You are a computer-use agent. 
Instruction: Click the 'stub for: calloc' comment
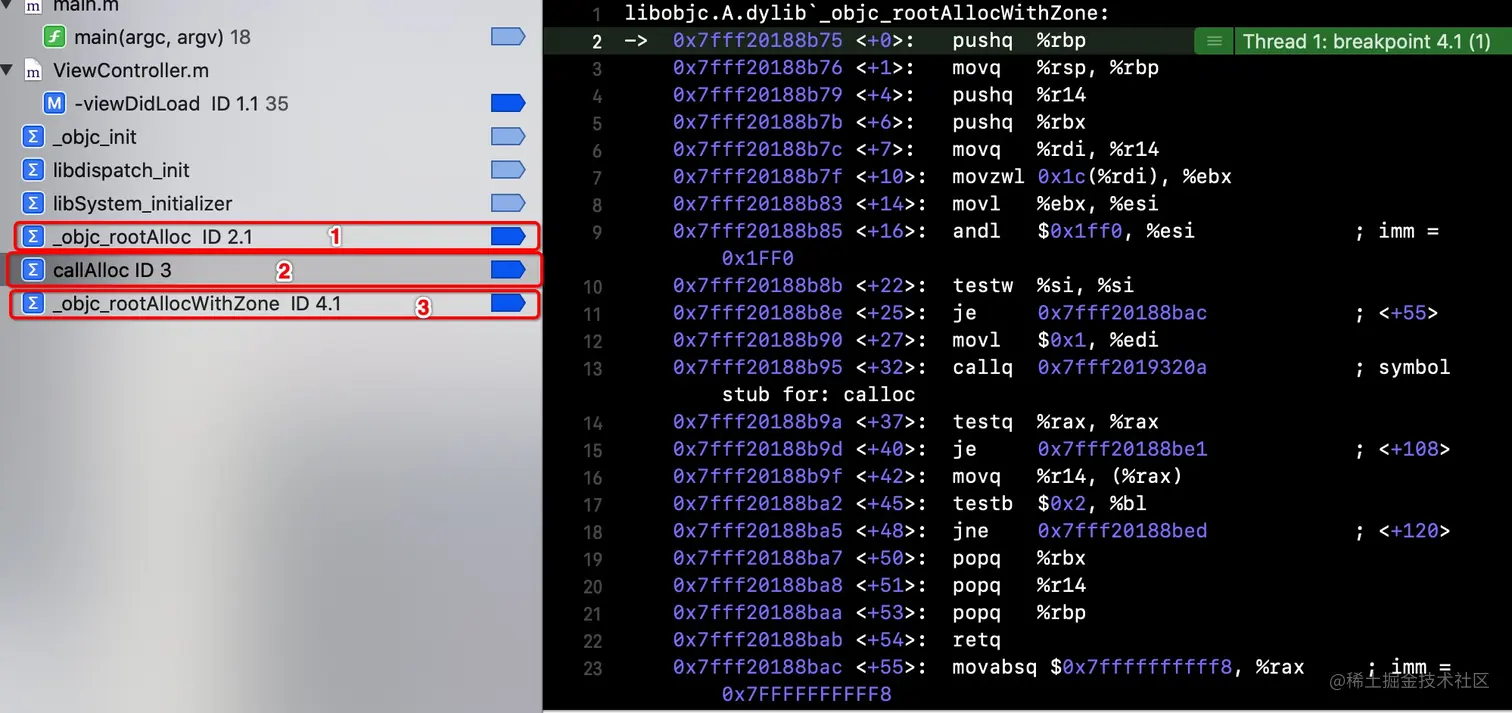click(819, 394)
